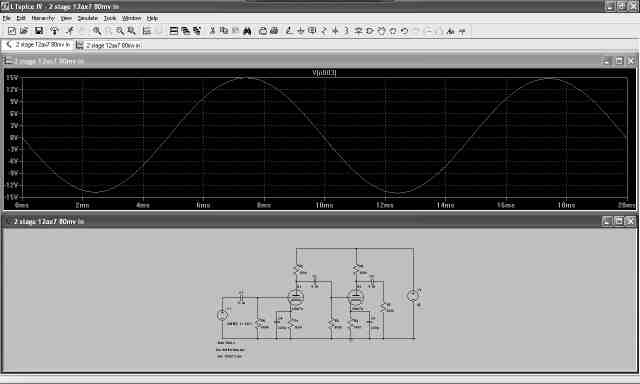Click the Find binoculars icon
This screenshot has height=384, width=640.
[x=247, y=31]
